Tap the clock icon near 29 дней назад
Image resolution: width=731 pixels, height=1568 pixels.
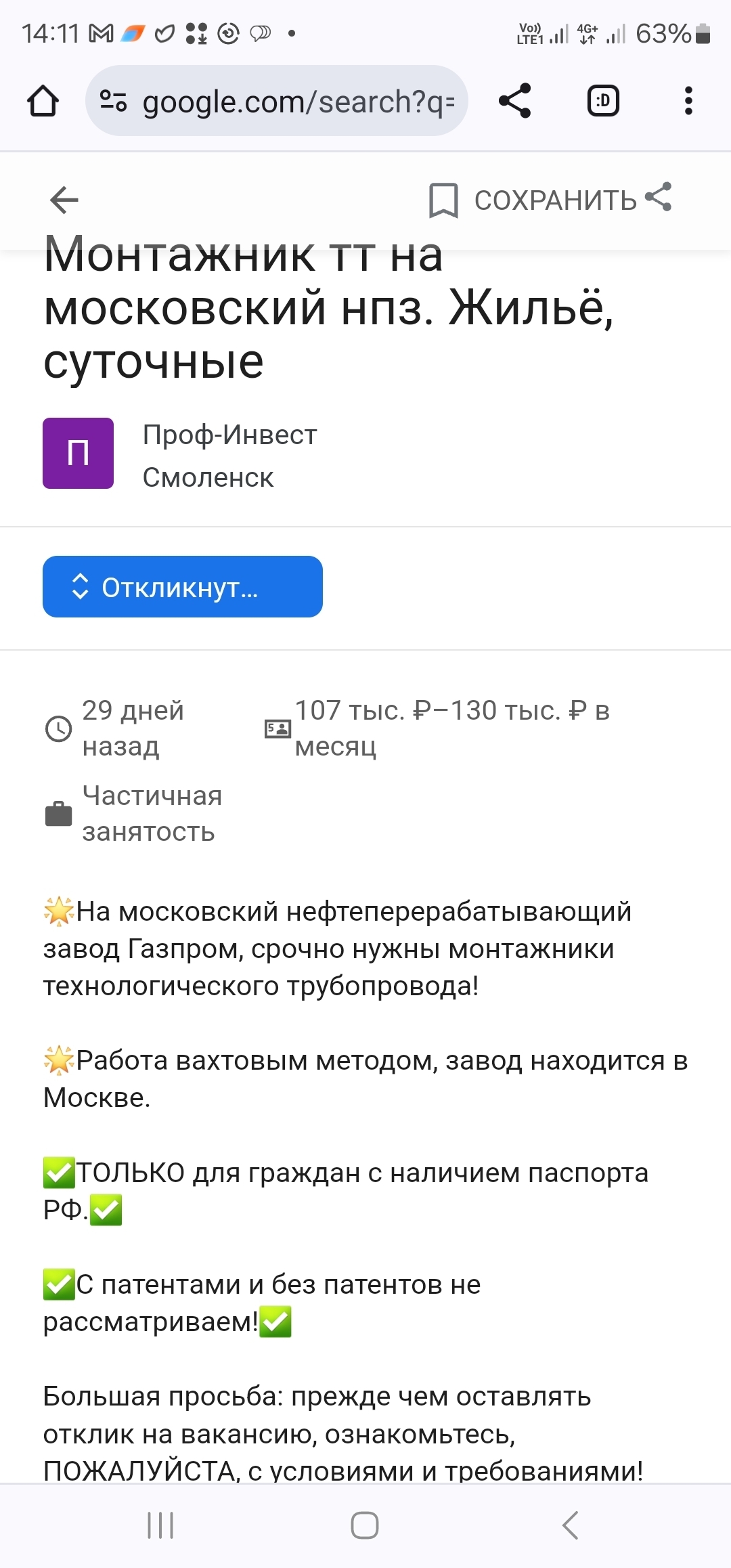[x=58, y=728]
